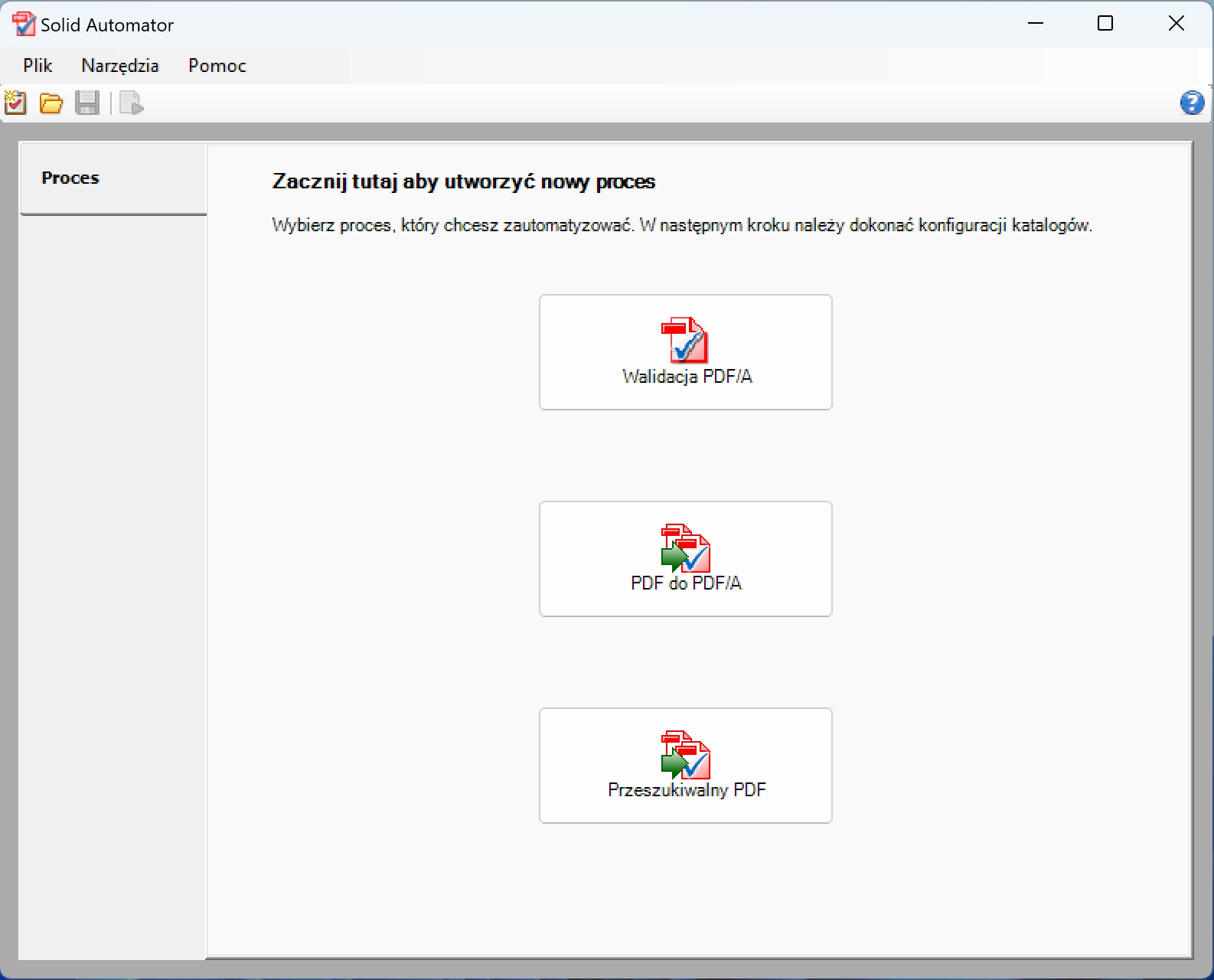This screenshot has width=1214, height=980.
Task: Click the Solid Automator title bar app icon
Action: tap(23, 24)
